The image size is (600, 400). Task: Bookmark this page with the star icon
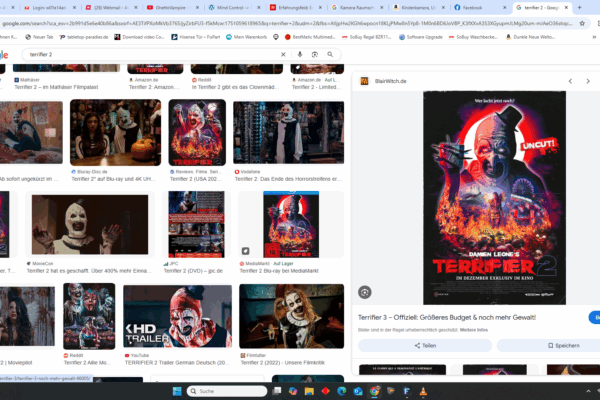tap(582, 23)
